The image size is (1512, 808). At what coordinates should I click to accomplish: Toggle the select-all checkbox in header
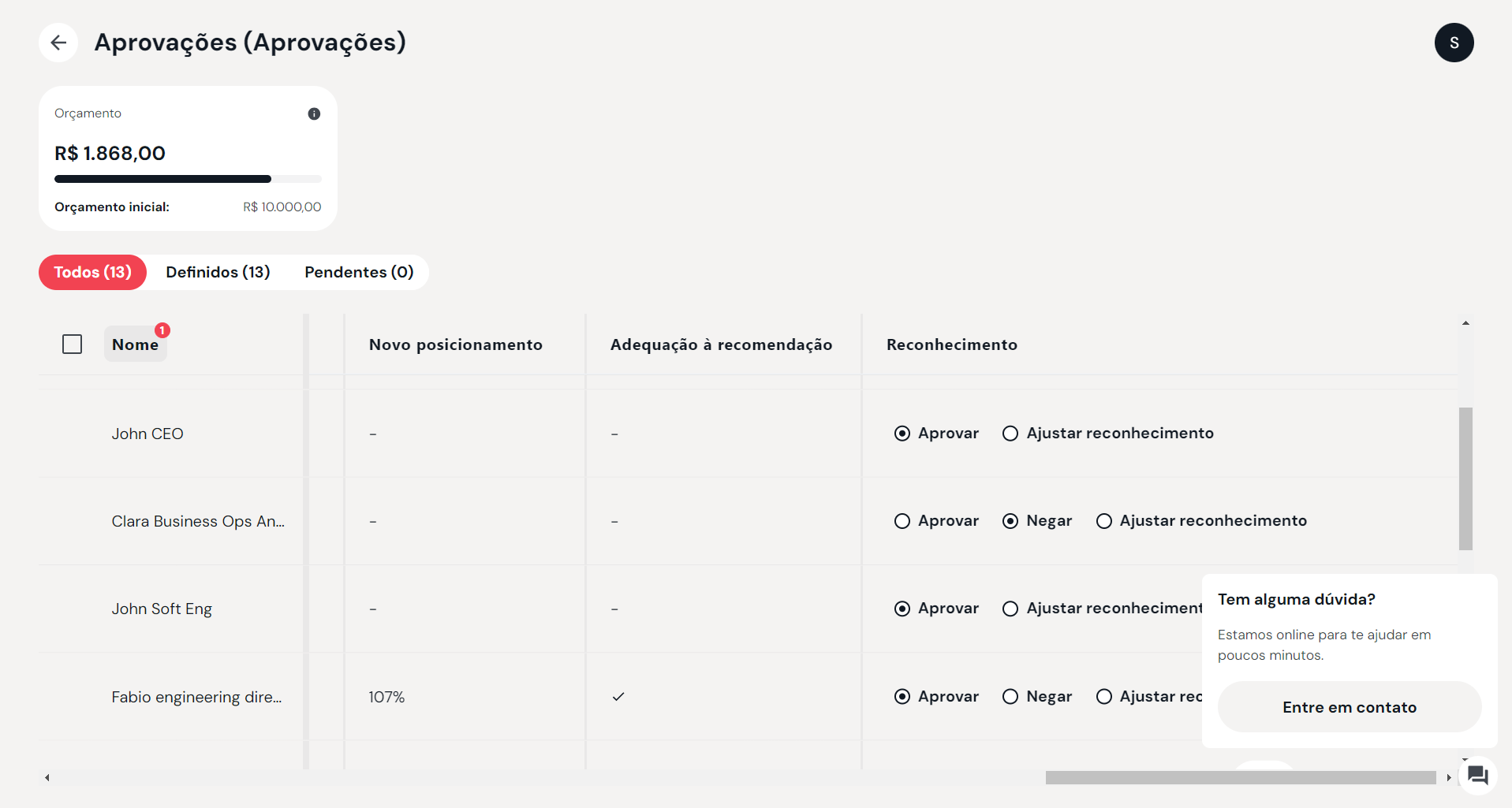pyautogui.click(x=72, y=344)
